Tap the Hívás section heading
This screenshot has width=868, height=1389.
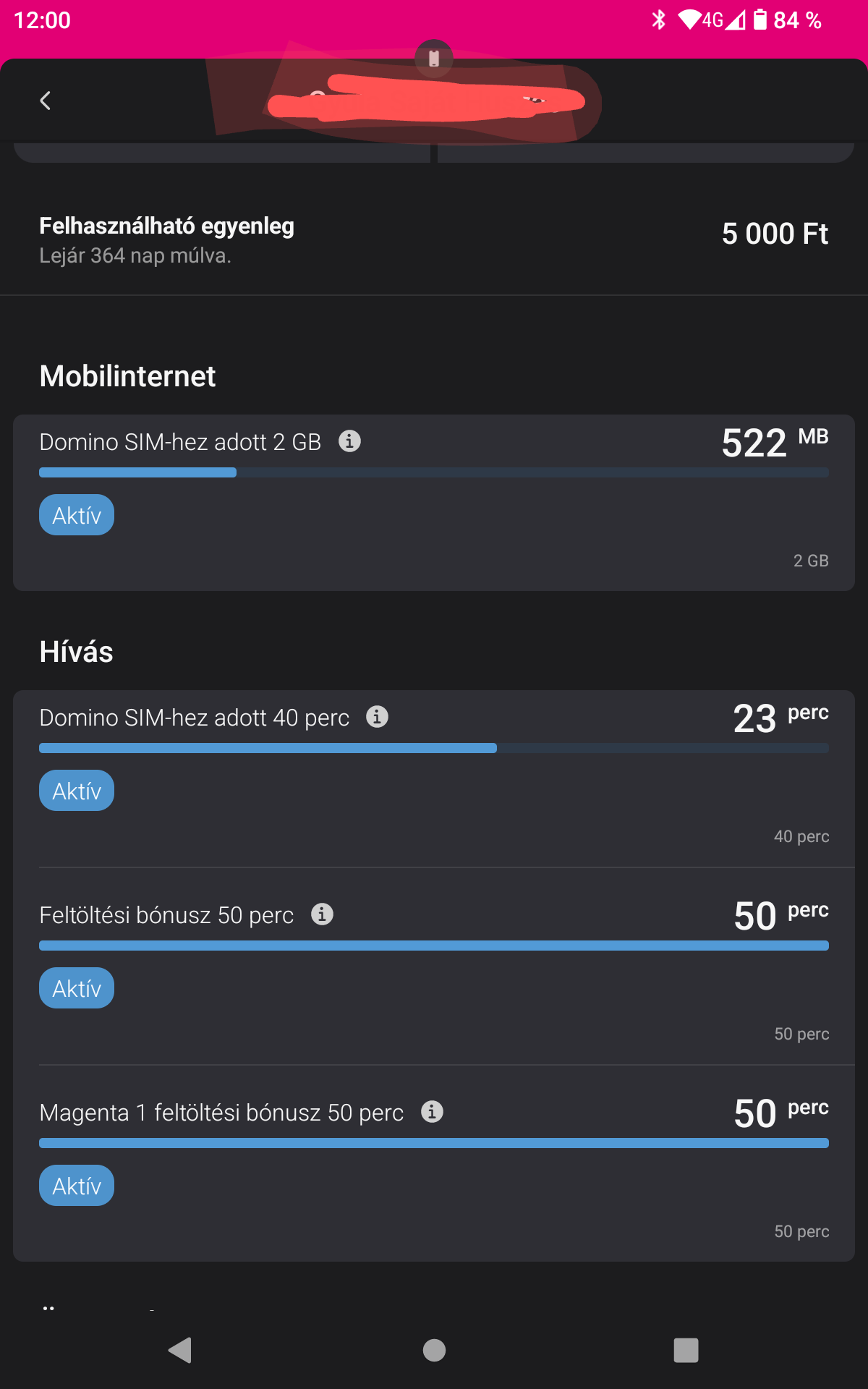pyautogui.click(x=76, y=652)
